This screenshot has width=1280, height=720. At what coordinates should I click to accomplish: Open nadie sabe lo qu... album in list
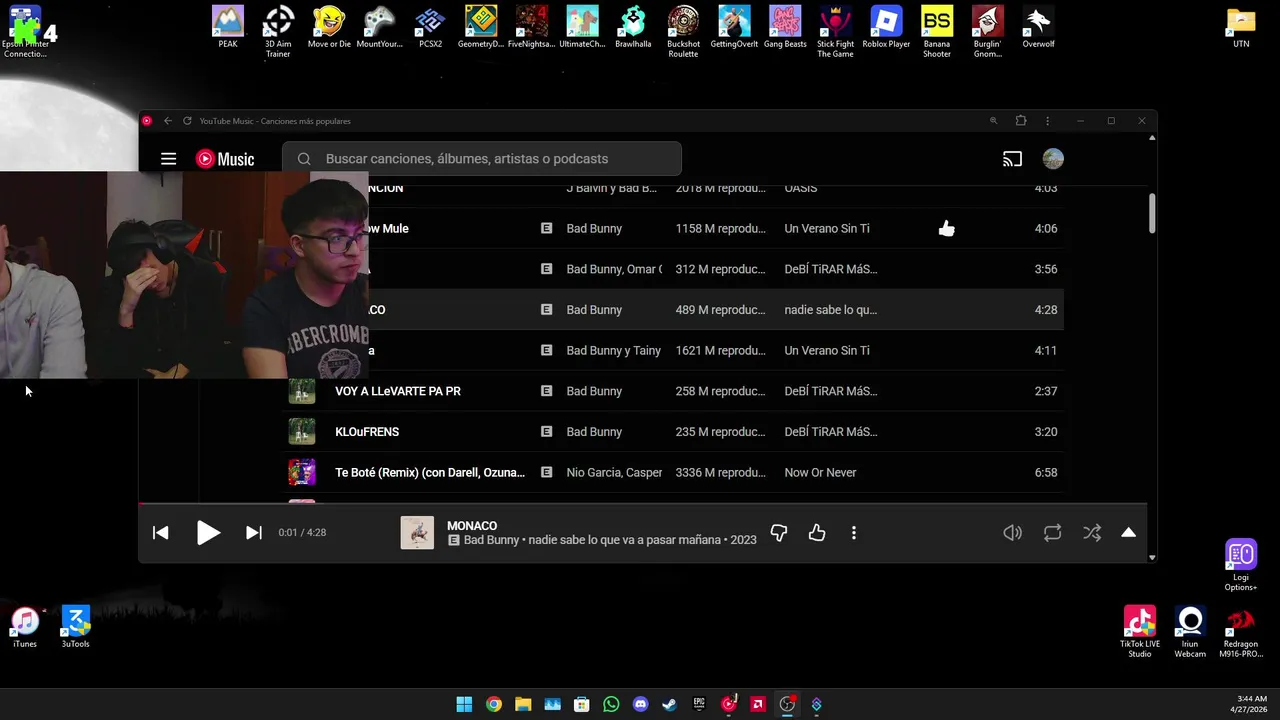[831, 310]
